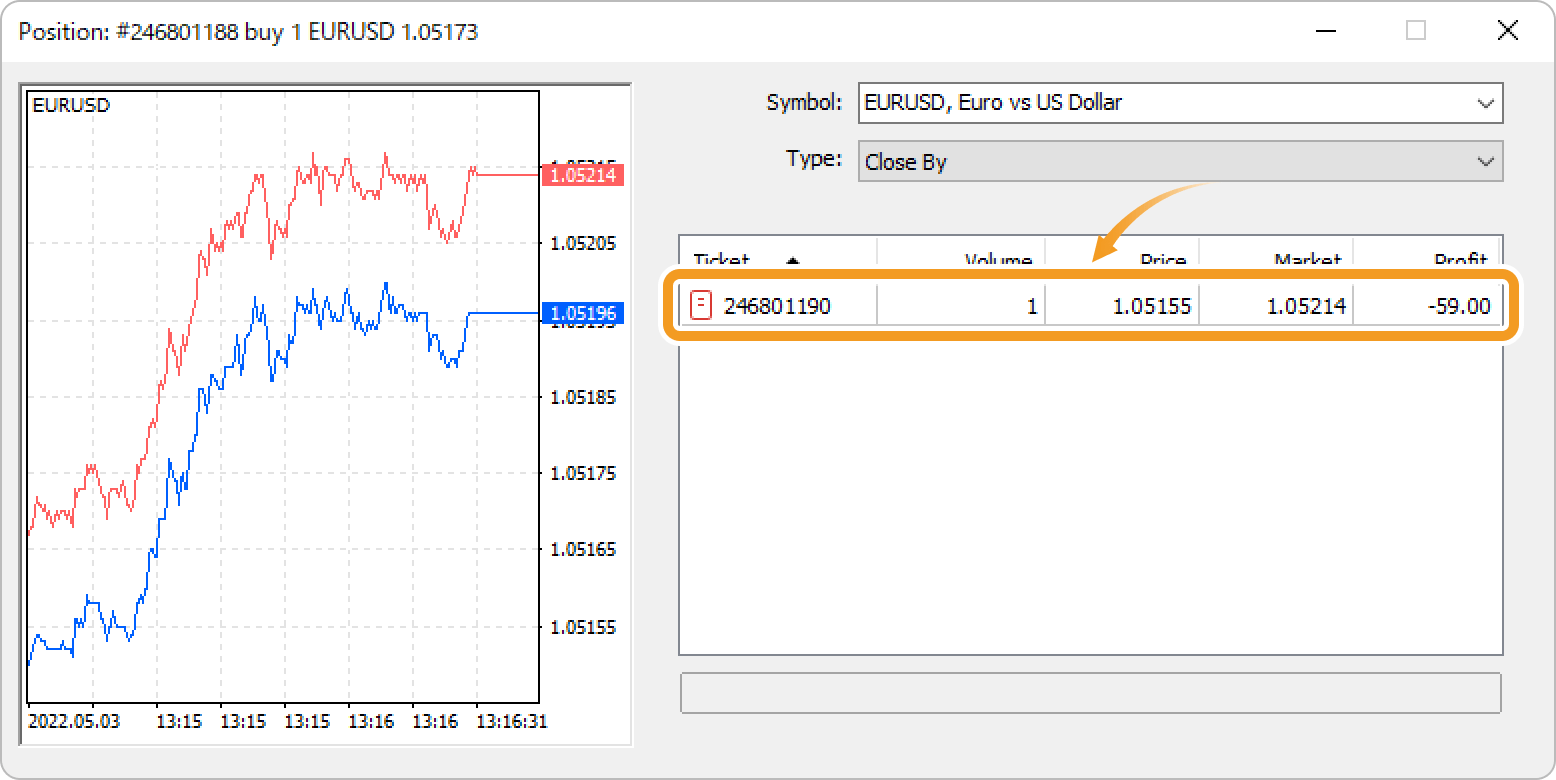Sort by the Profit column header

[x=1460, y=260]
